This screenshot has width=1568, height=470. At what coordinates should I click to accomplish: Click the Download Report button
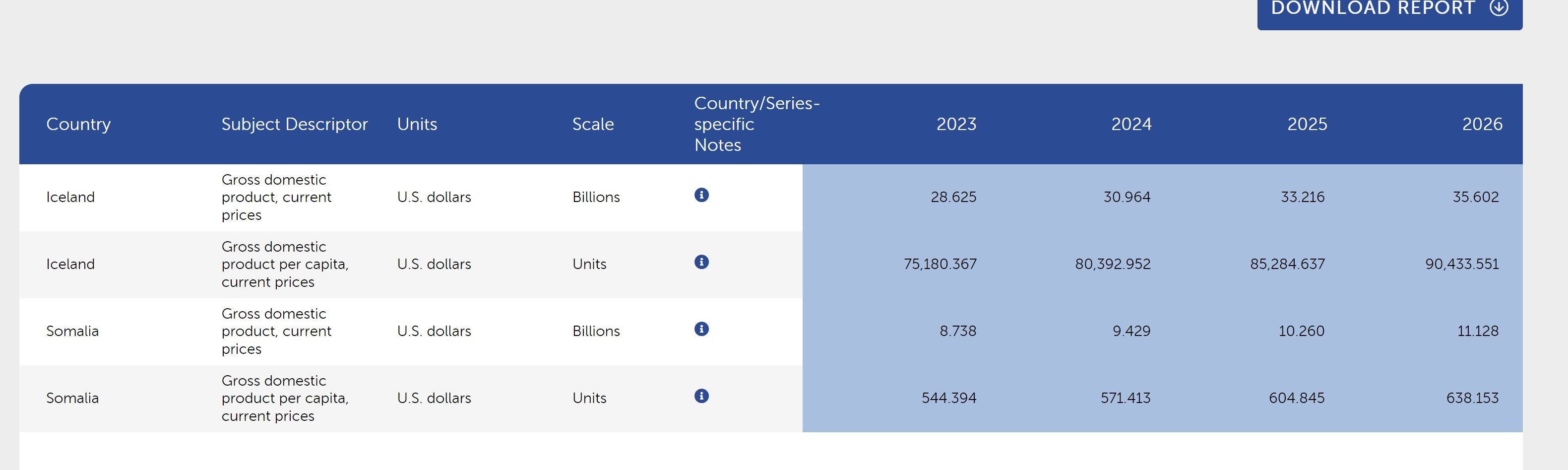coord(1389,8)
